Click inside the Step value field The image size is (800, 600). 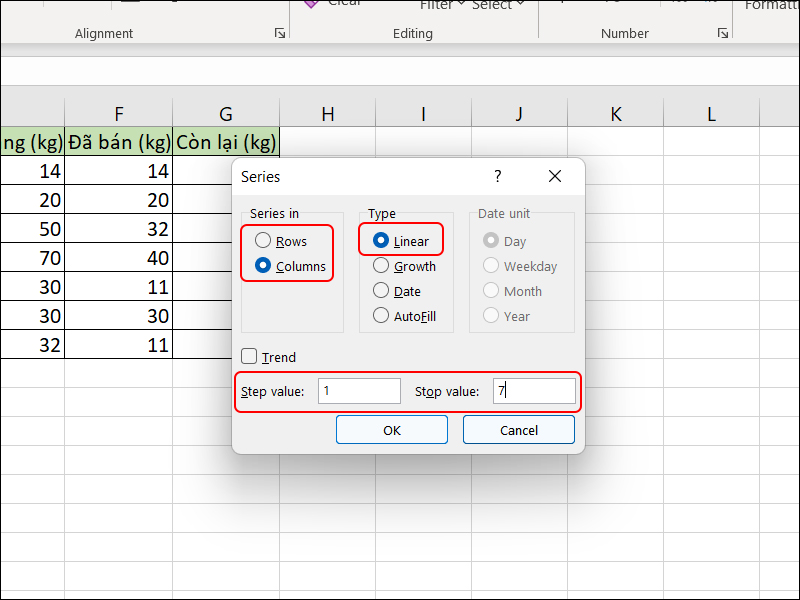(x=359, y=391)
